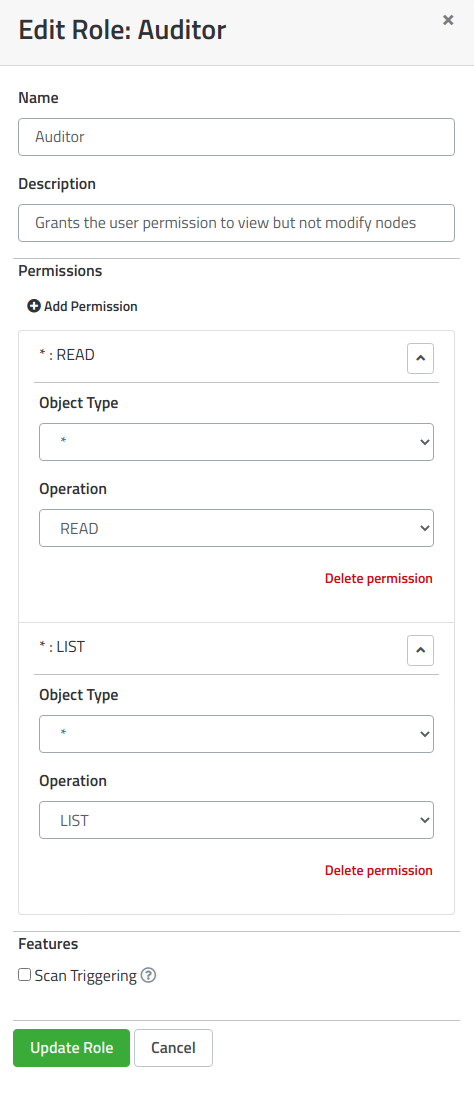Delete the * : READ permission

point(378,579)
